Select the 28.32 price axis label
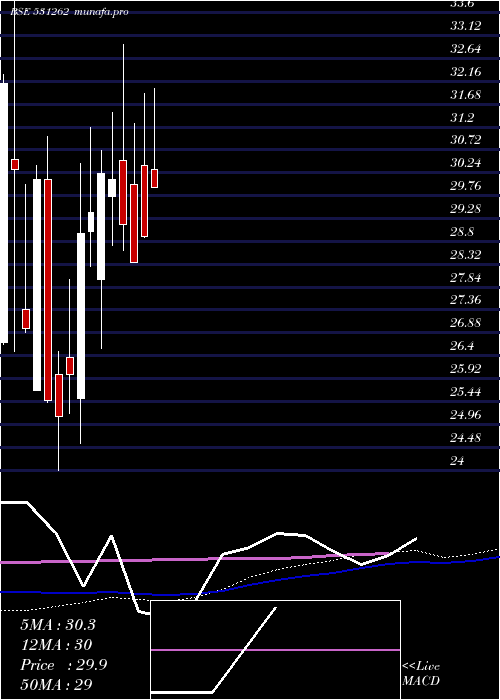Screen dimensions: 500x700 [466, 254]
